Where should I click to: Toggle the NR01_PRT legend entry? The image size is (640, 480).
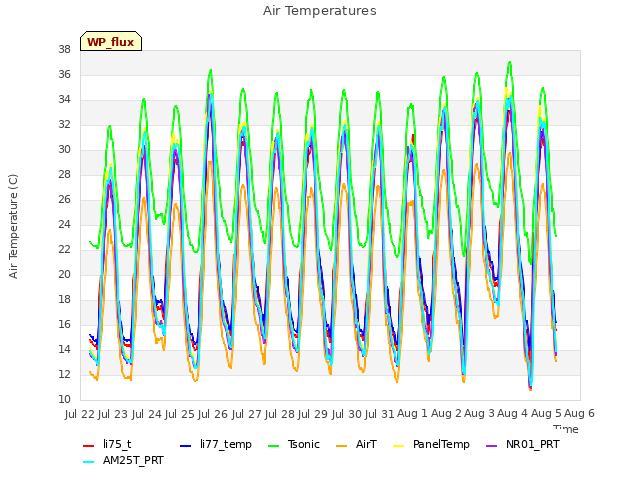coord(523,444)
